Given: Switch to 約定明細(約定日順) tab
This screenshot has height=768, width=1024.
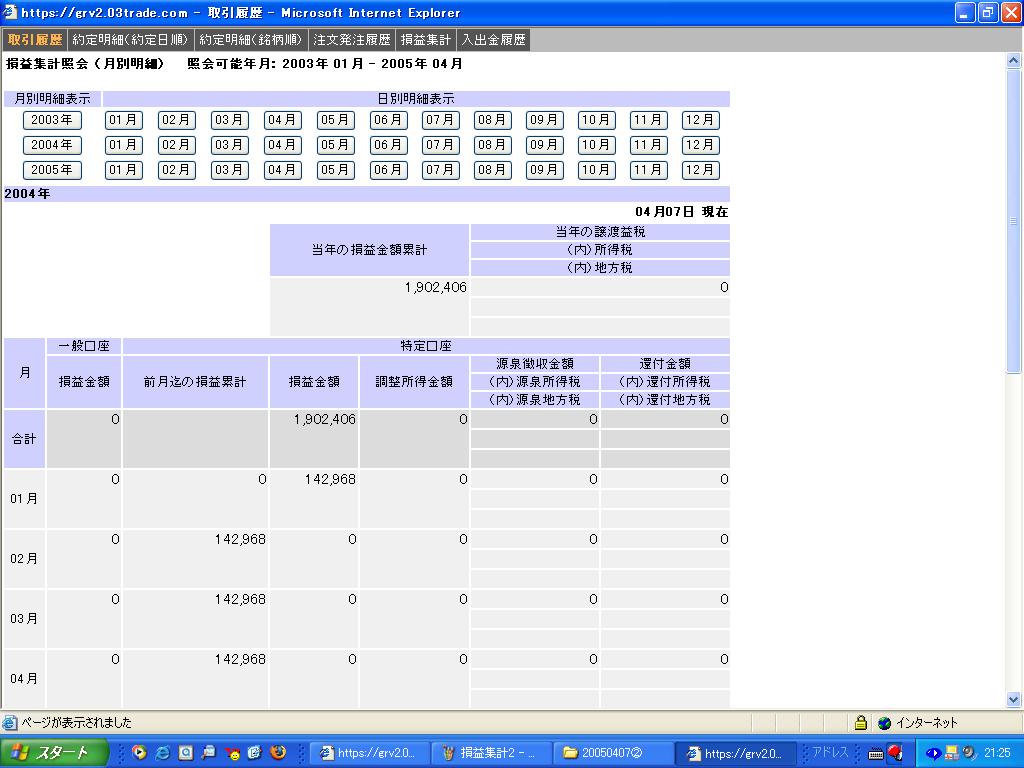Looking at the screenshot, I should 130,40.
